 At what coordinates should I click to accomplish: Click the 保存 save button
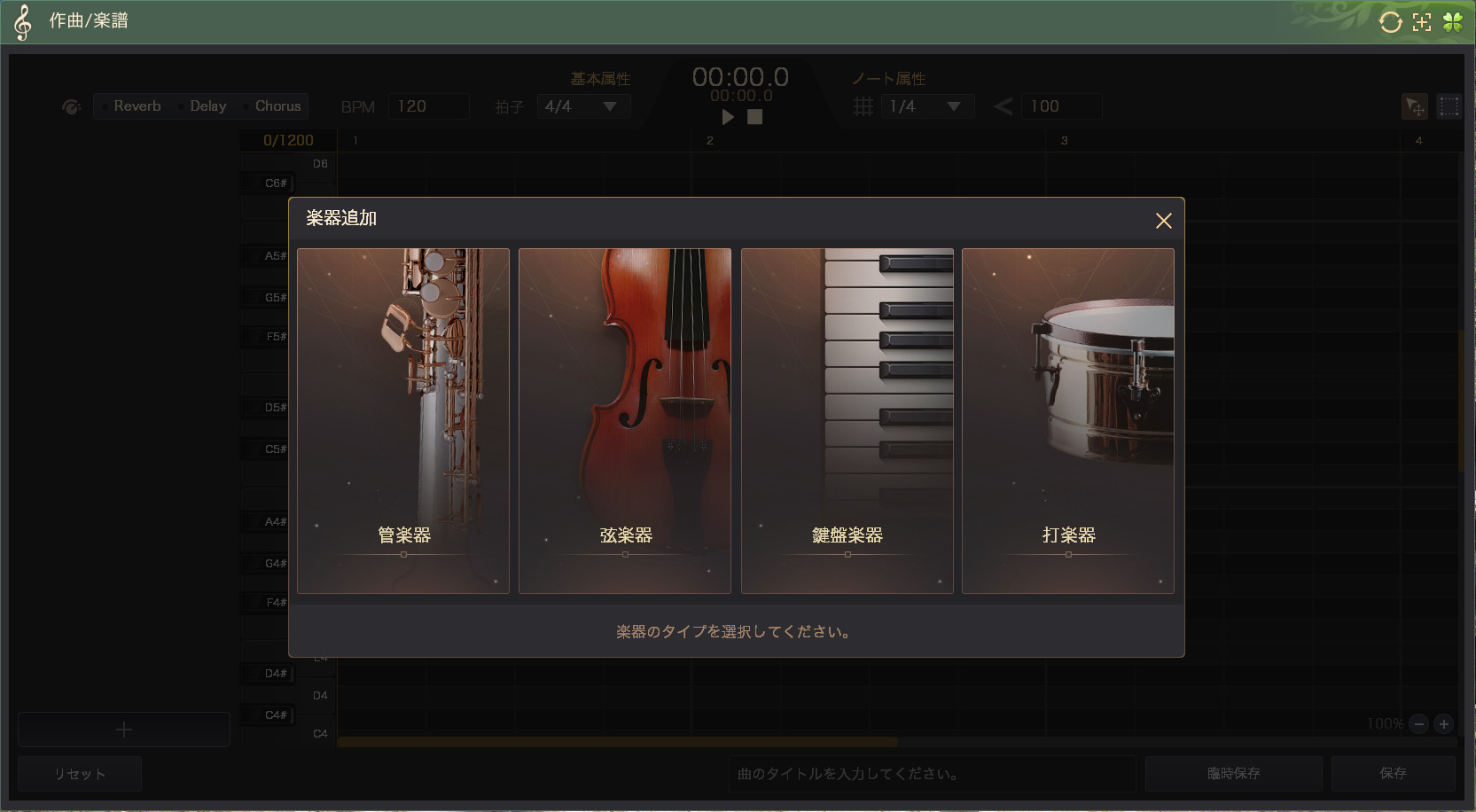pyautogui.click(x=1393, y=774)
